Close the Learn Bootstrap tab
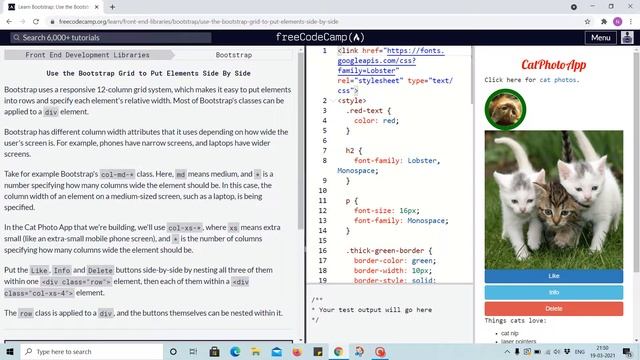This screenshot has width=640, height=360. pos(97,7)
